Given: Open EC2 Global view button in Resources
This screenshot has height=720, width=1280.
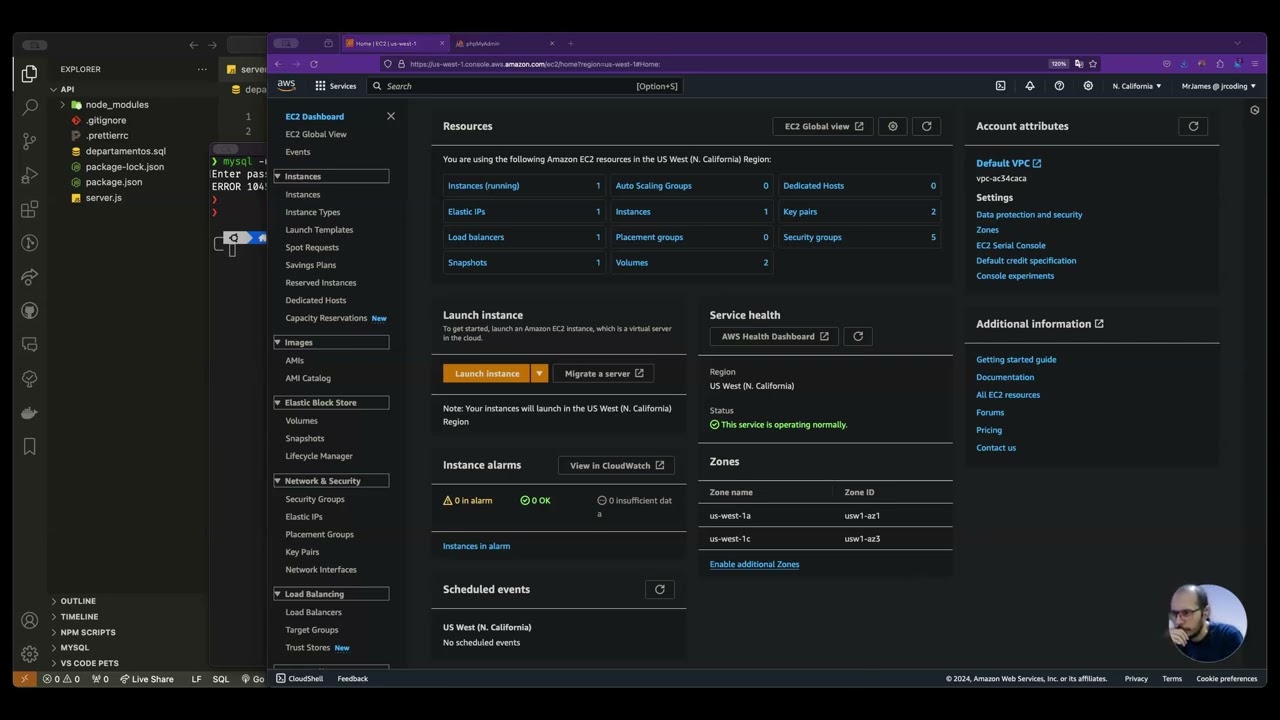Looking at the screenshot, I should [x=824, y=126].
